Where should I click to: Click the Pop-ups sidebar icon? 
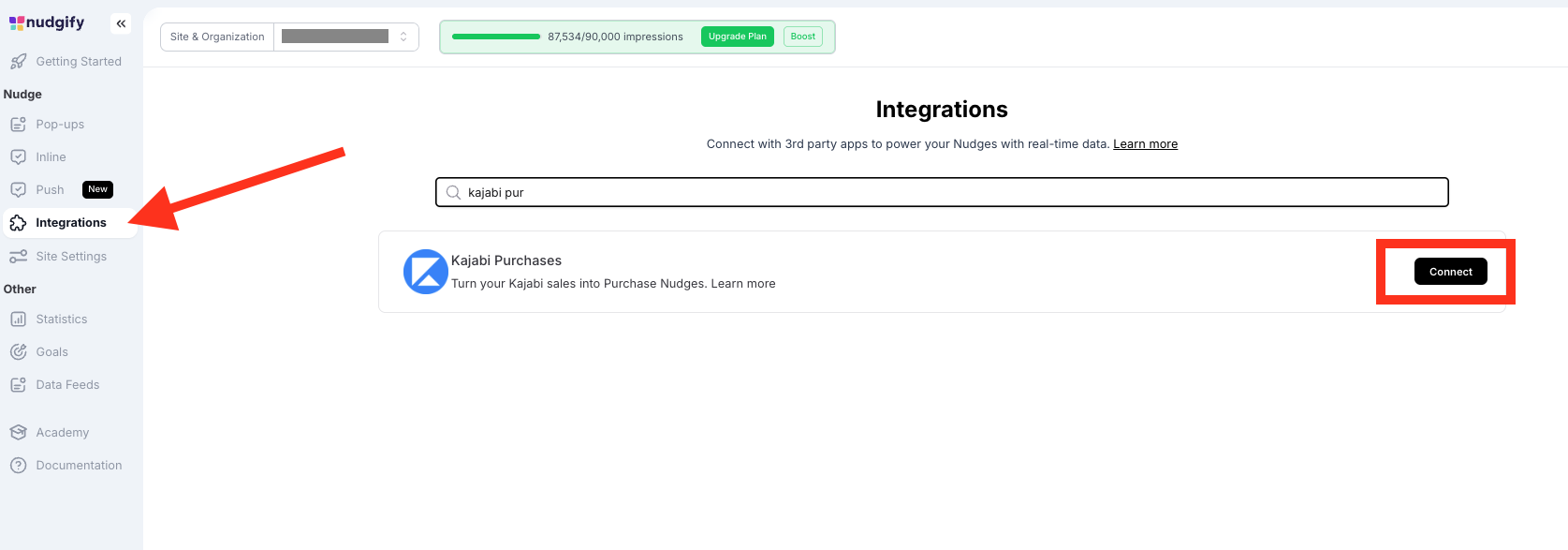pos(18,125)
